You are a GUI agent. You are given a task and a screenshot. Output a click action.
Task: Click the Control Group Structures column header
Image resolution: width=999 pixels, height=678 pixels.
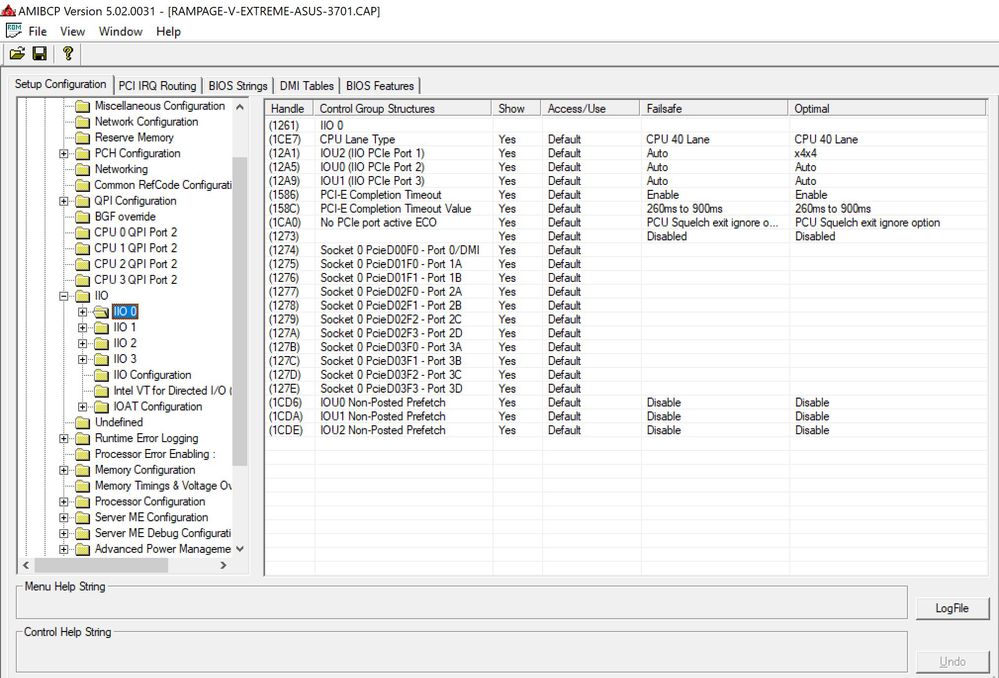coord(403,108)
